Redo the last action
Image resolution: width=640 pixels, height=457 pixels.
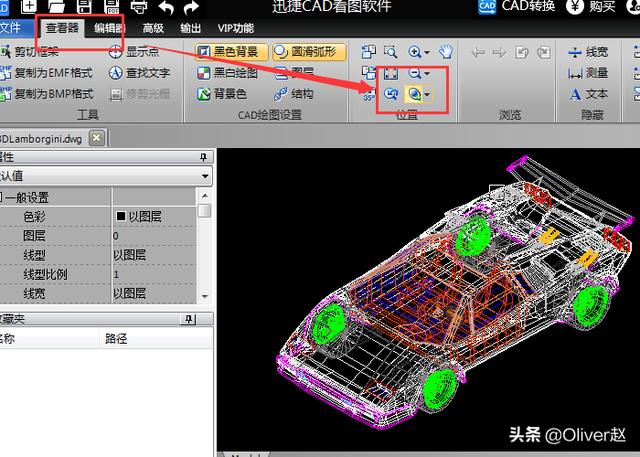tap(191, 7)
